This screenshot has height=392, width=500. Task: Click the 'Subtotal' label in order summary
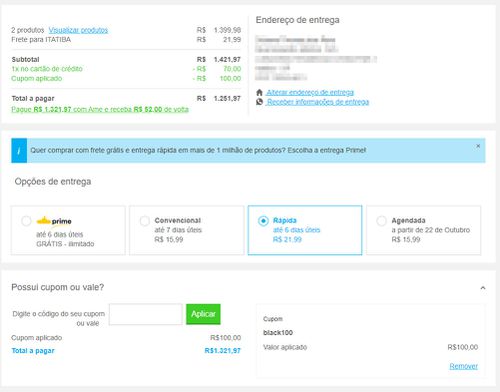pyautogui.click(x=25, y=60)
